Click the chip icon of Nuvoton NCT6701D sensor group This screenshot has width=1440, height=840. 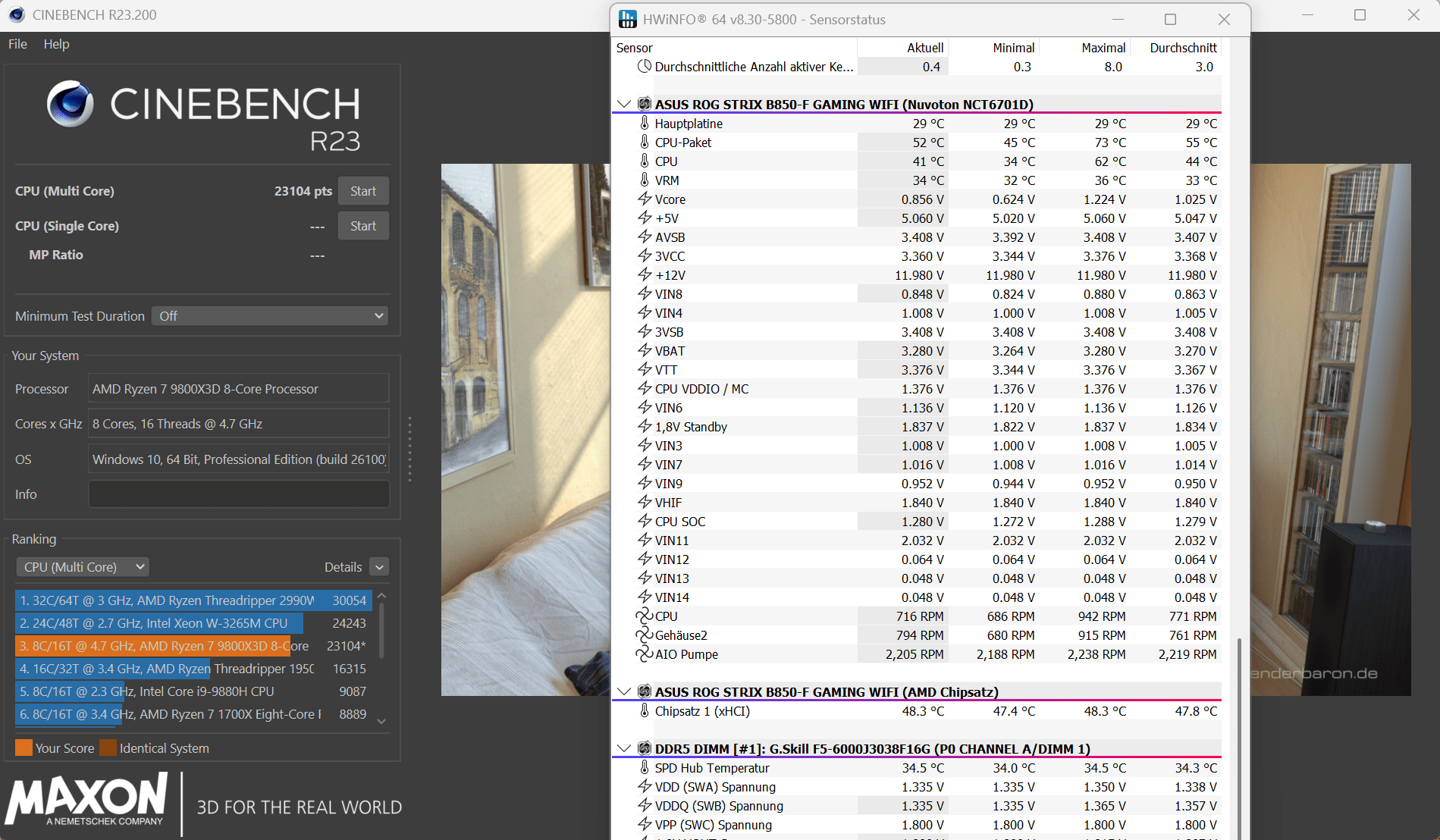point(645,104)
